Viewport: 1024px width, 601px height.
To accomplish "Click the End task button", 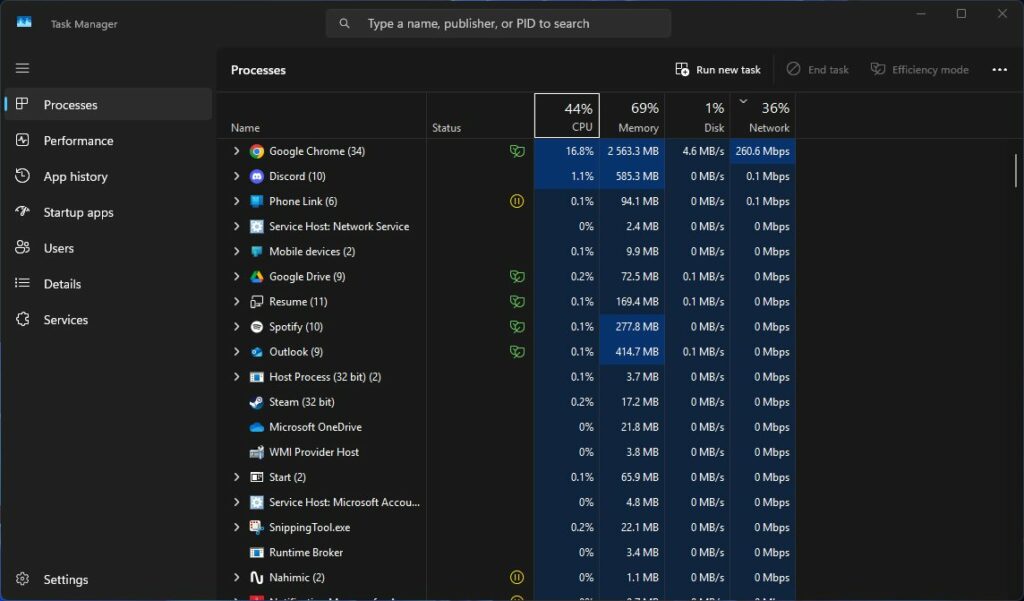I will click(818, 70).
